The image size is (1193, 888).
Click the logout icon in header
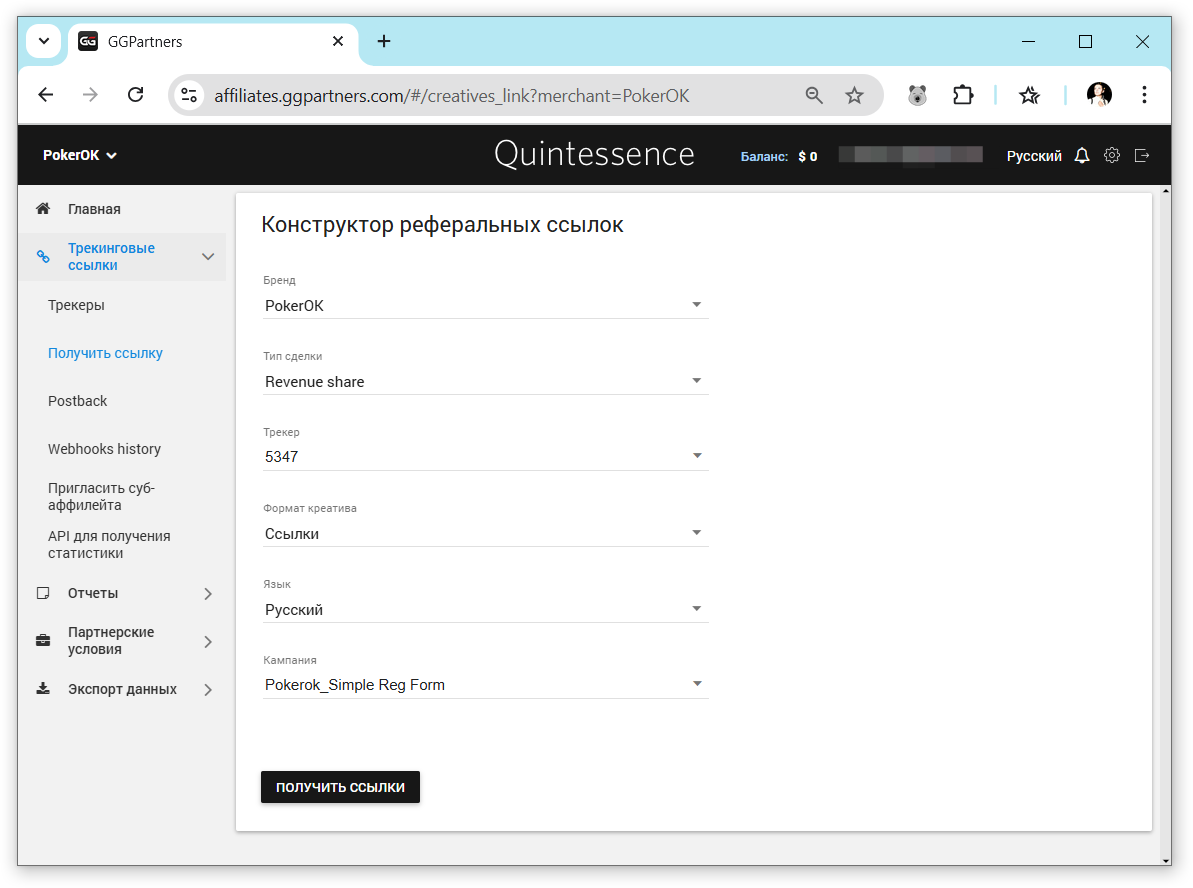[1141, 155]
